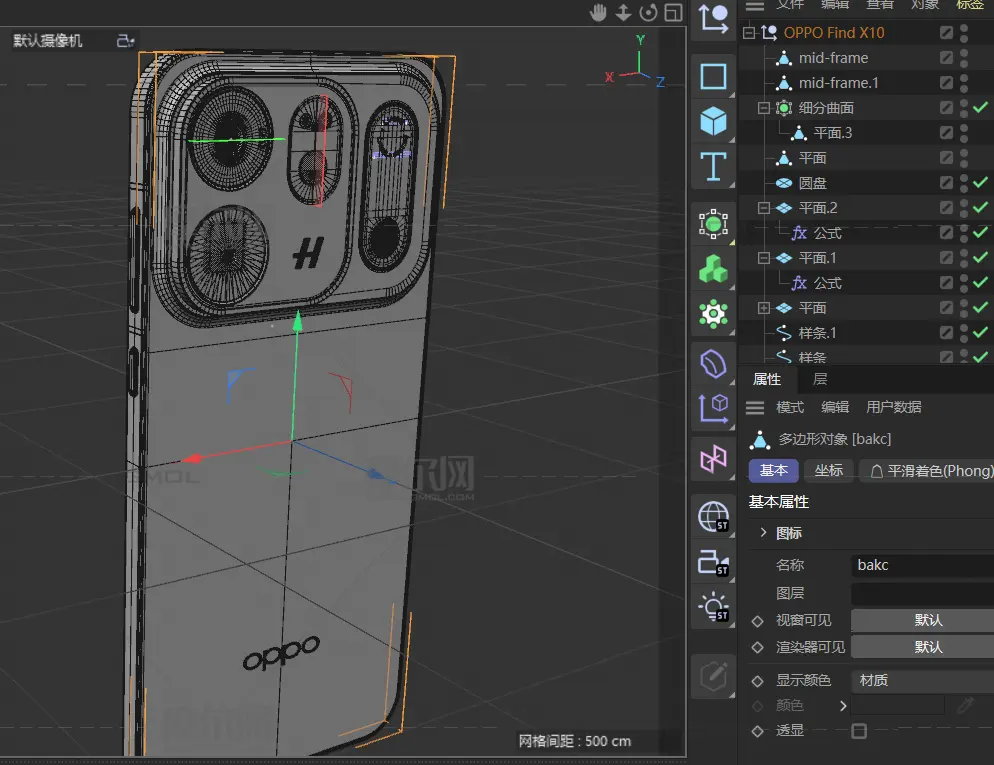Toggle the green check for 平面.2
994x765 pixels.
pyautogui.click(x=980, y=207)
